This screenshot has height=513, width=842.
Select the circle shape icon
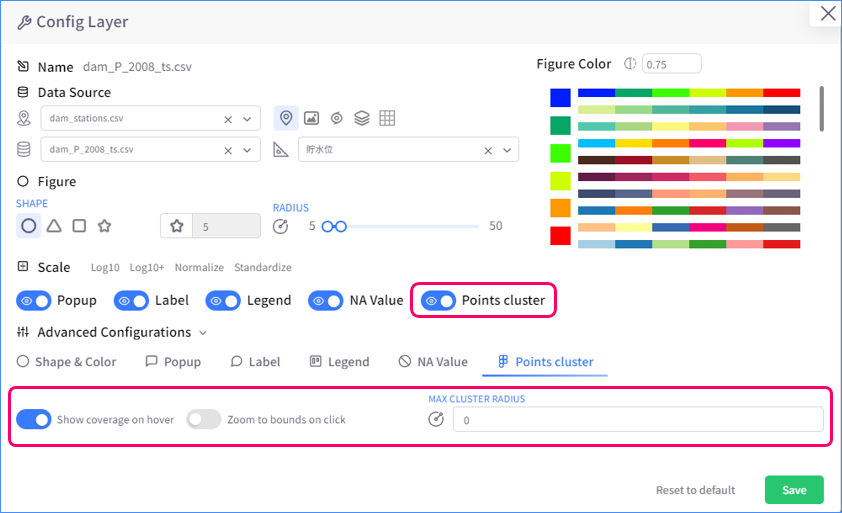tap(28, 226)
